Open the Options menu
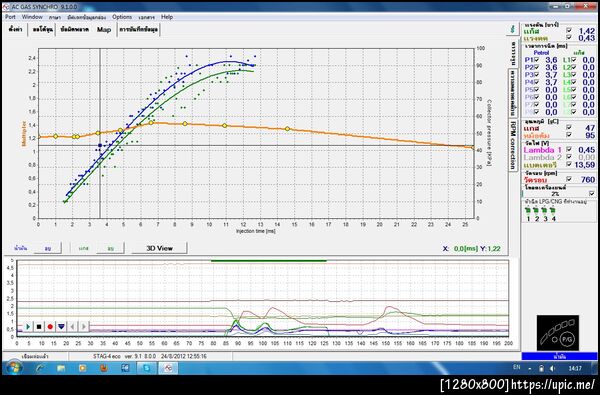This screenshot has height=395, width=600. pyautogui.click(x=122, y=17)
